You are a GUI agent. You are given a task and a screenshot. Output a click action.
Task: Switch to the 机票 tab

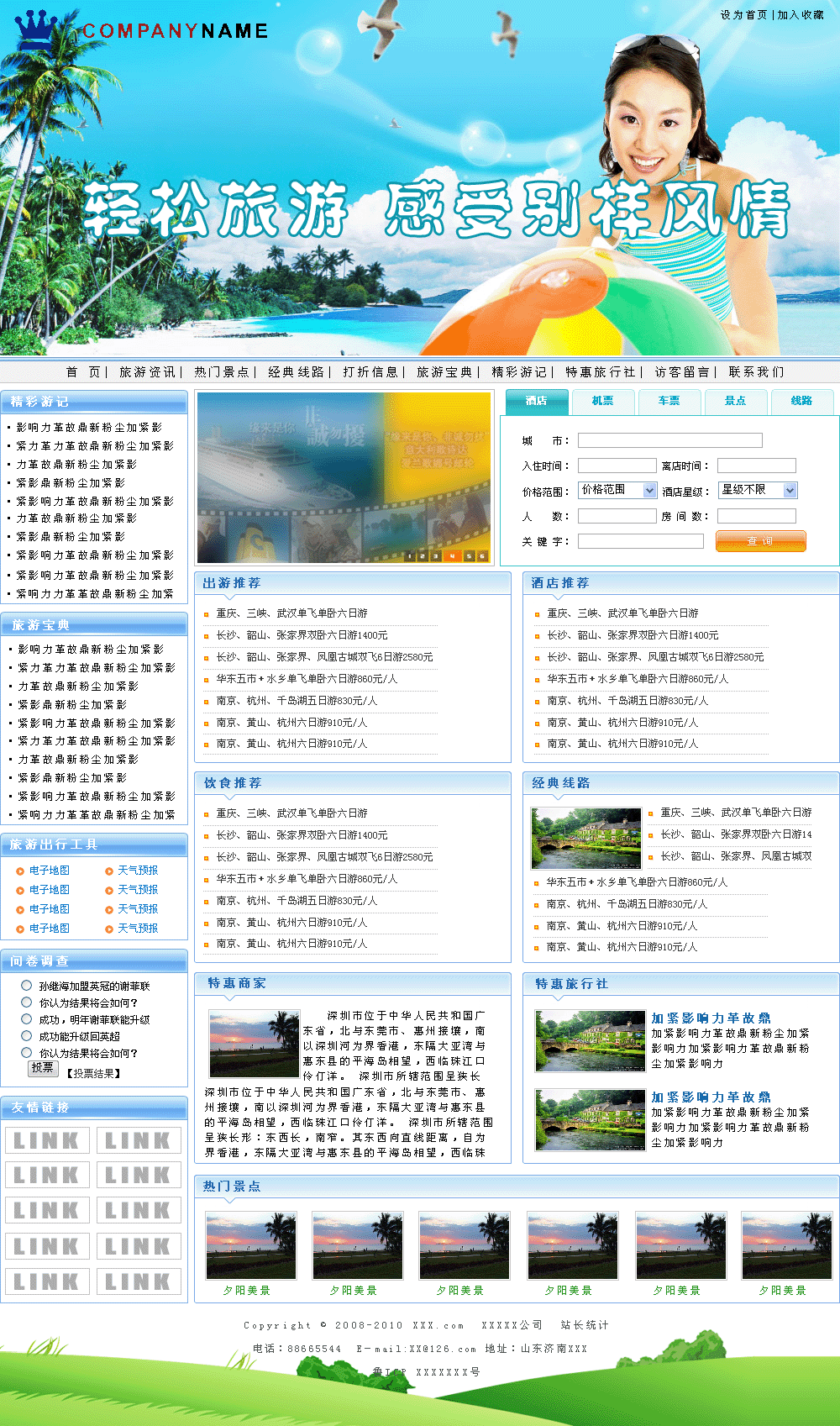[x=602, y=402]
